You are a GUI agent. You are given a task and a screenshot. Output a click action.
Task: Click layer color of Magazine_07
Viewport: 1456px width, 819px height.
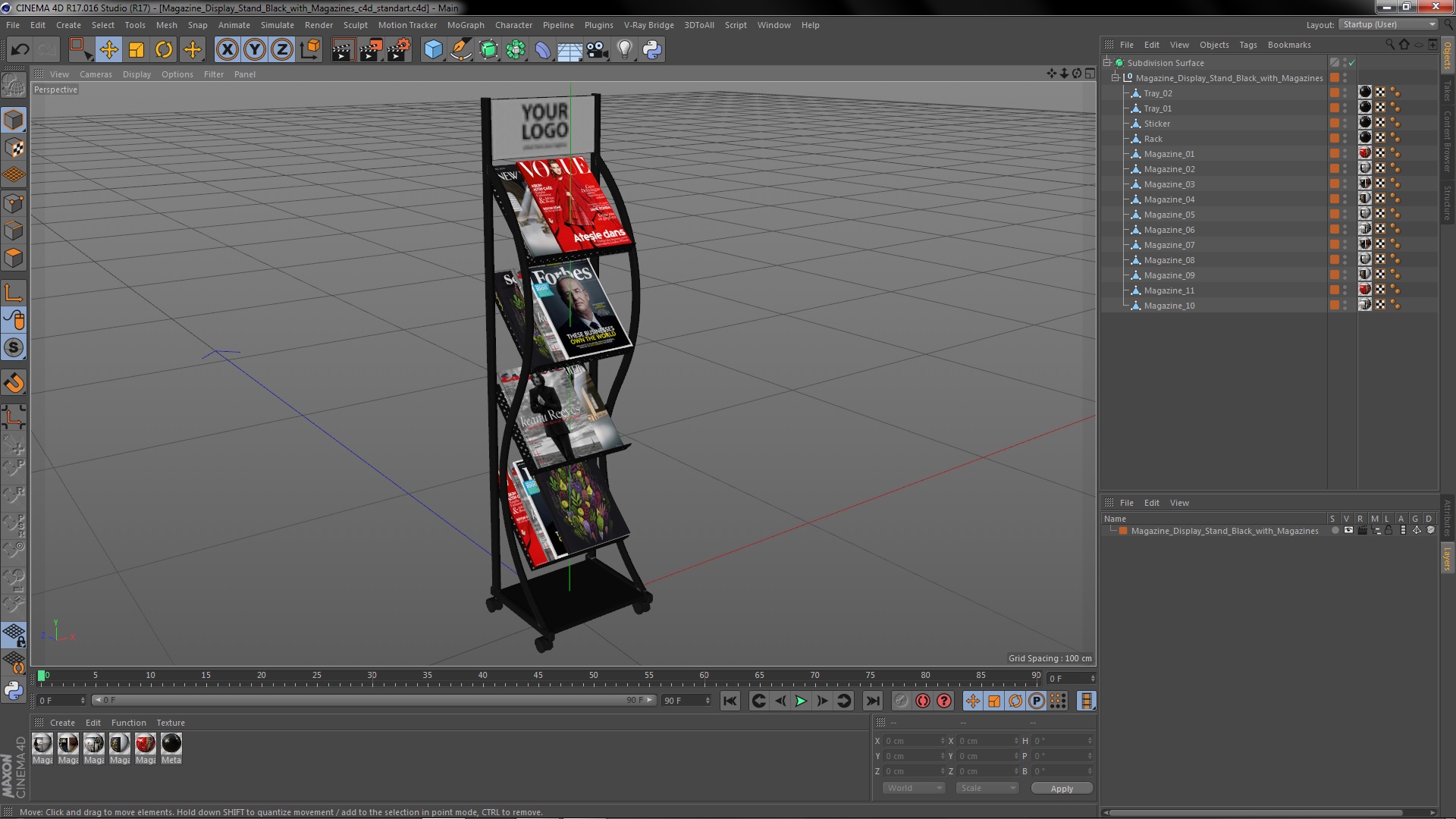1335,245
